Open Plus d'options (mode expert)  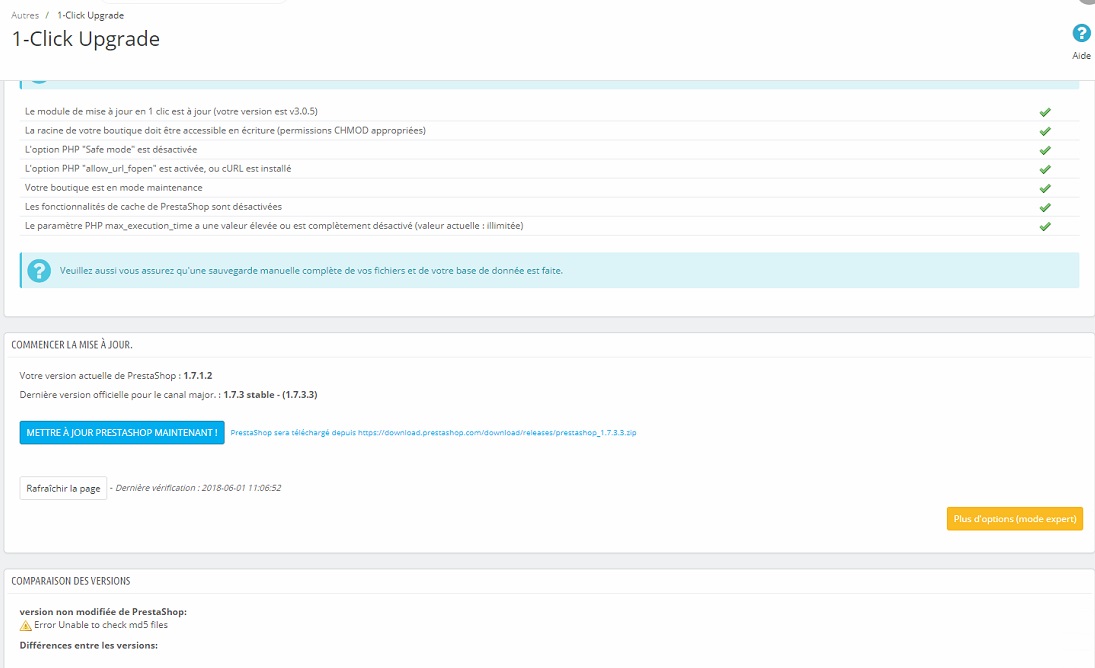coord(1015,519)
